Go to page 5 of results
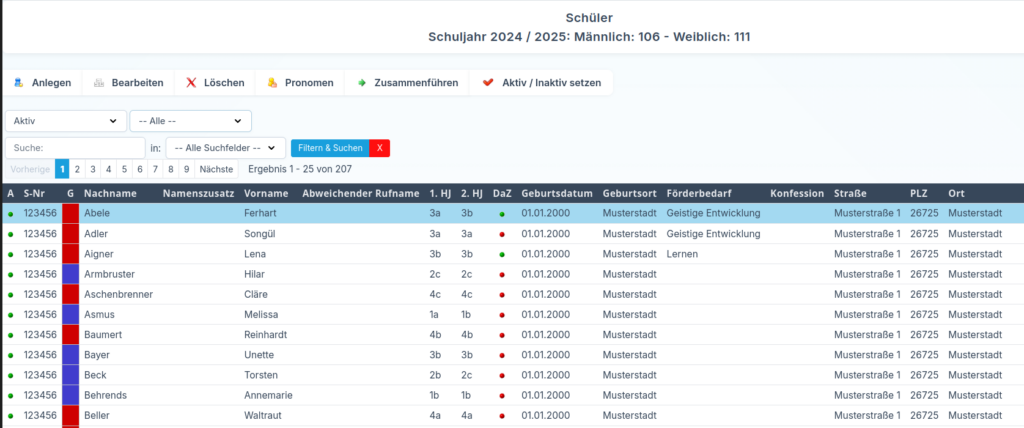The height and width of the screenshot is (428, 1024). coord(124,169)
